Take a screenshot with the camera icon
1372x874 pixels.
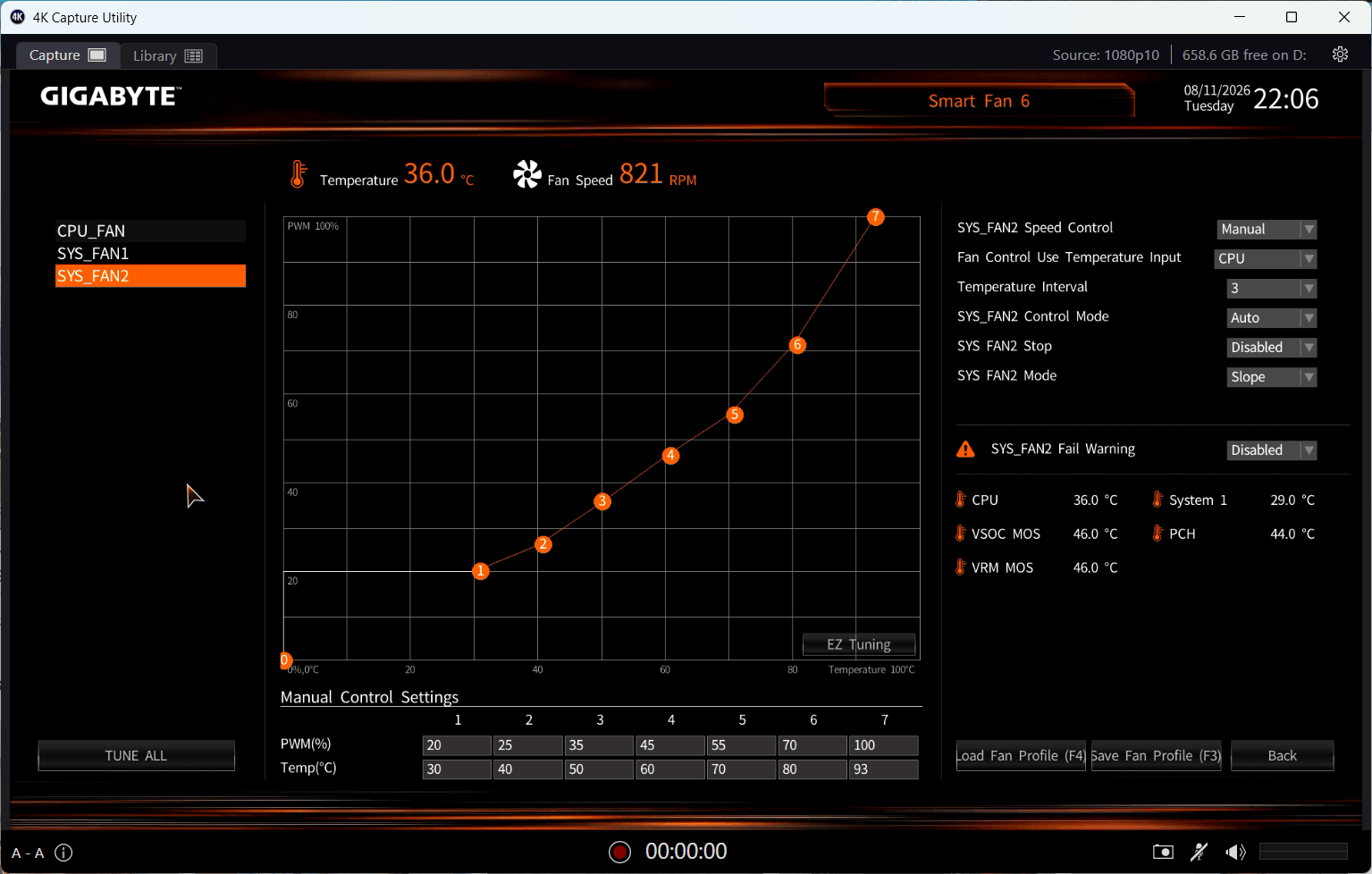tap(1163, 852)
